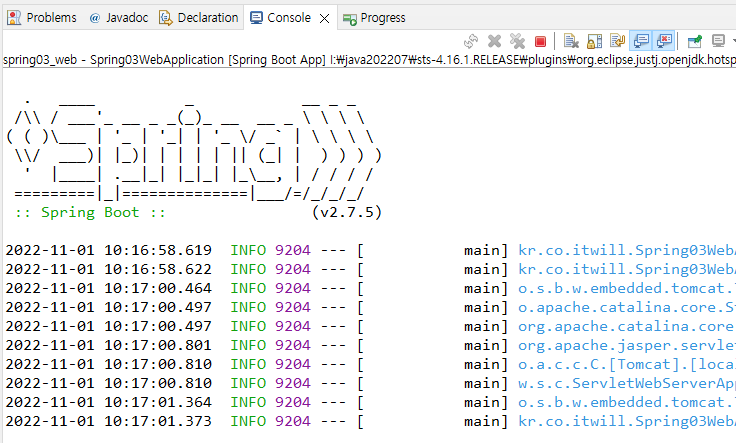Click the Remove All Terminated Launches icon
Viewport: 736px width, 443px height.
(x=517, y=41)
